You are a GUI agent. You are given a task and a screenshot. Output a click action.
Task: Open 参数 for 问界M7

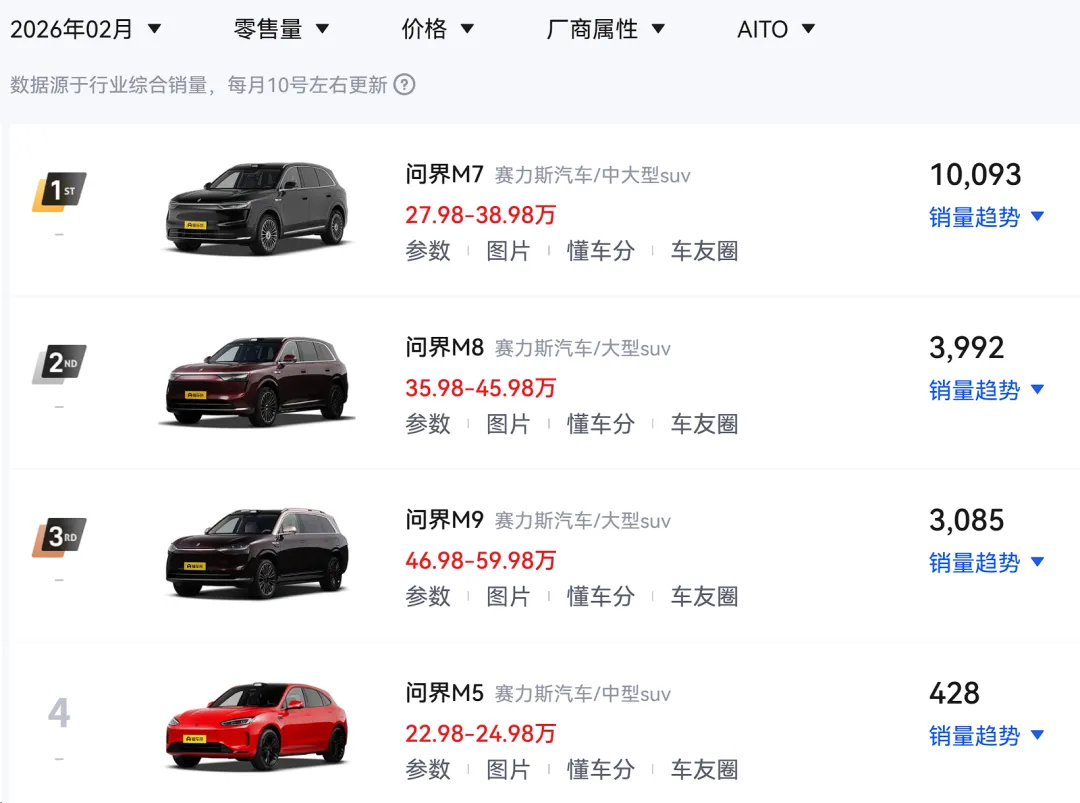(x=428, y=251)
